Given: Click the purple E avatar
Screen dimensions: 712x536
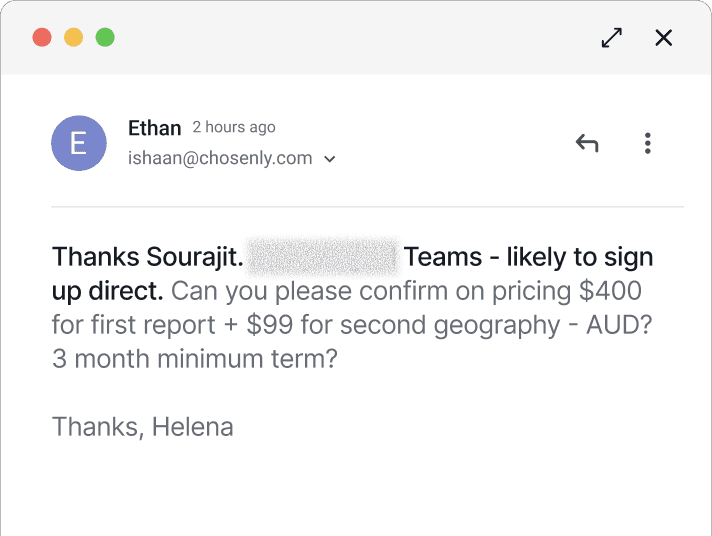Looking at the screenshot, I should pos(79,143).
